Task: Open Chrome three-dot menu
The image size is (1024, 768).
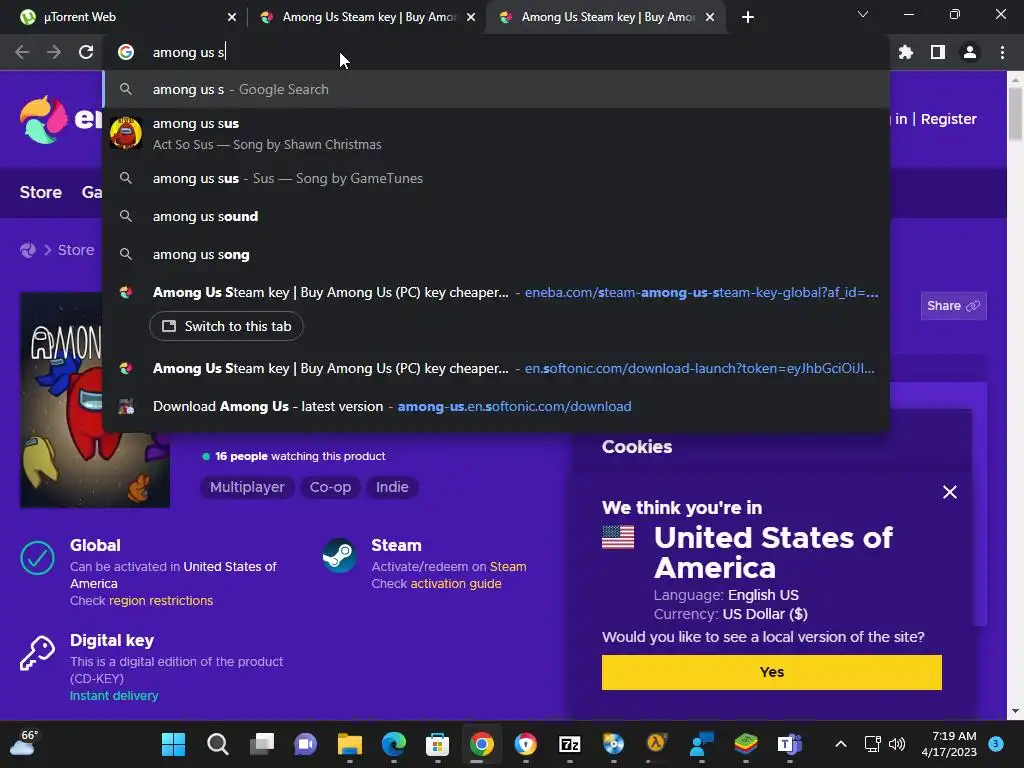Action: tap(1002, 52)
